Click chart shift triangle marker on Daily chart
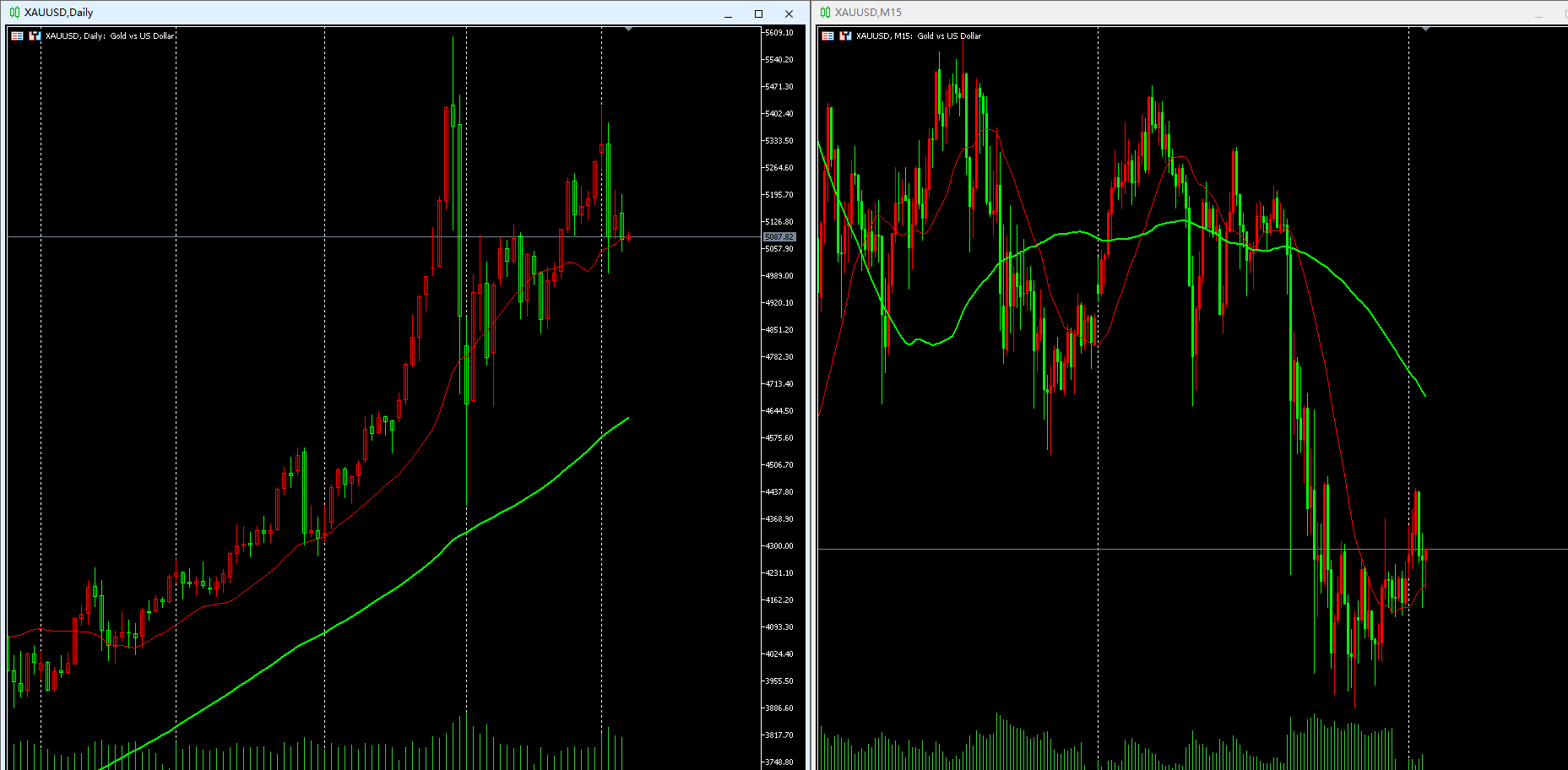1568x770 pixels. [x=628, y=30]
